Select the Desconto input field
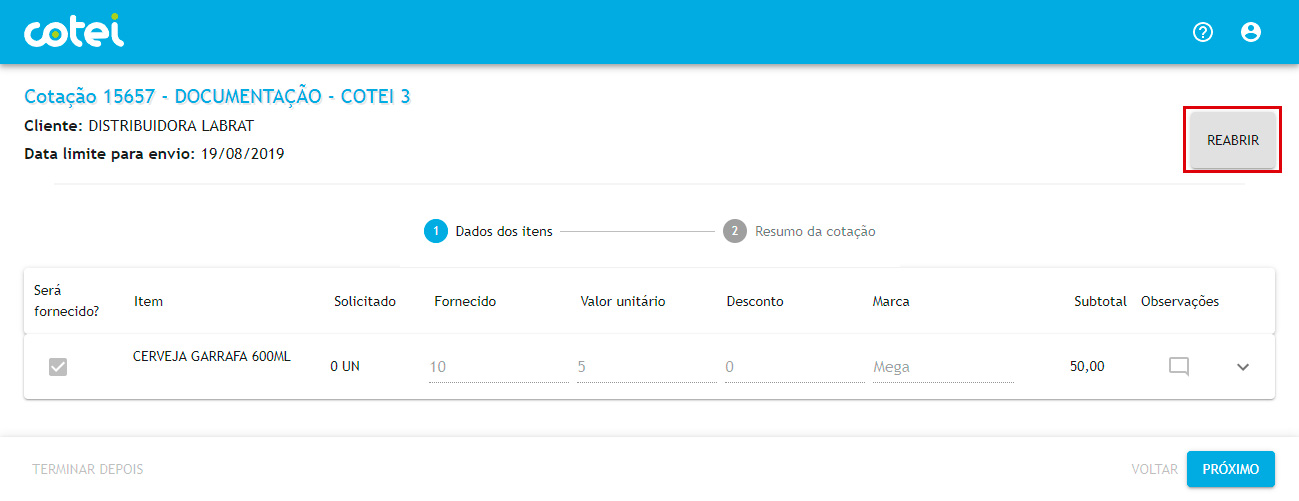1299x501 pixels. click(x=791, y=367)
